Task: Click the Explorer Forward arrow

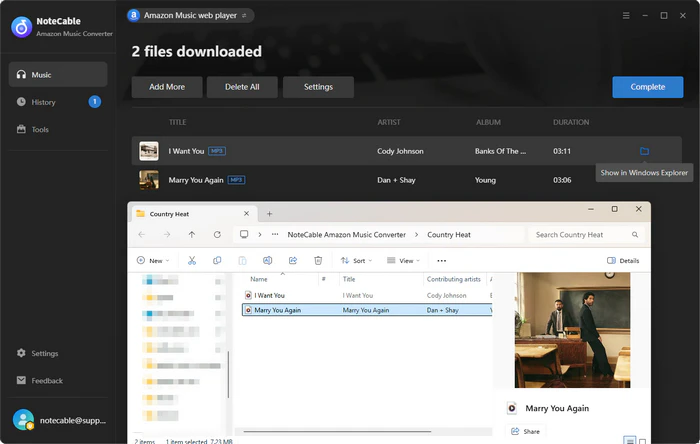Action: [x=167, y=234]
